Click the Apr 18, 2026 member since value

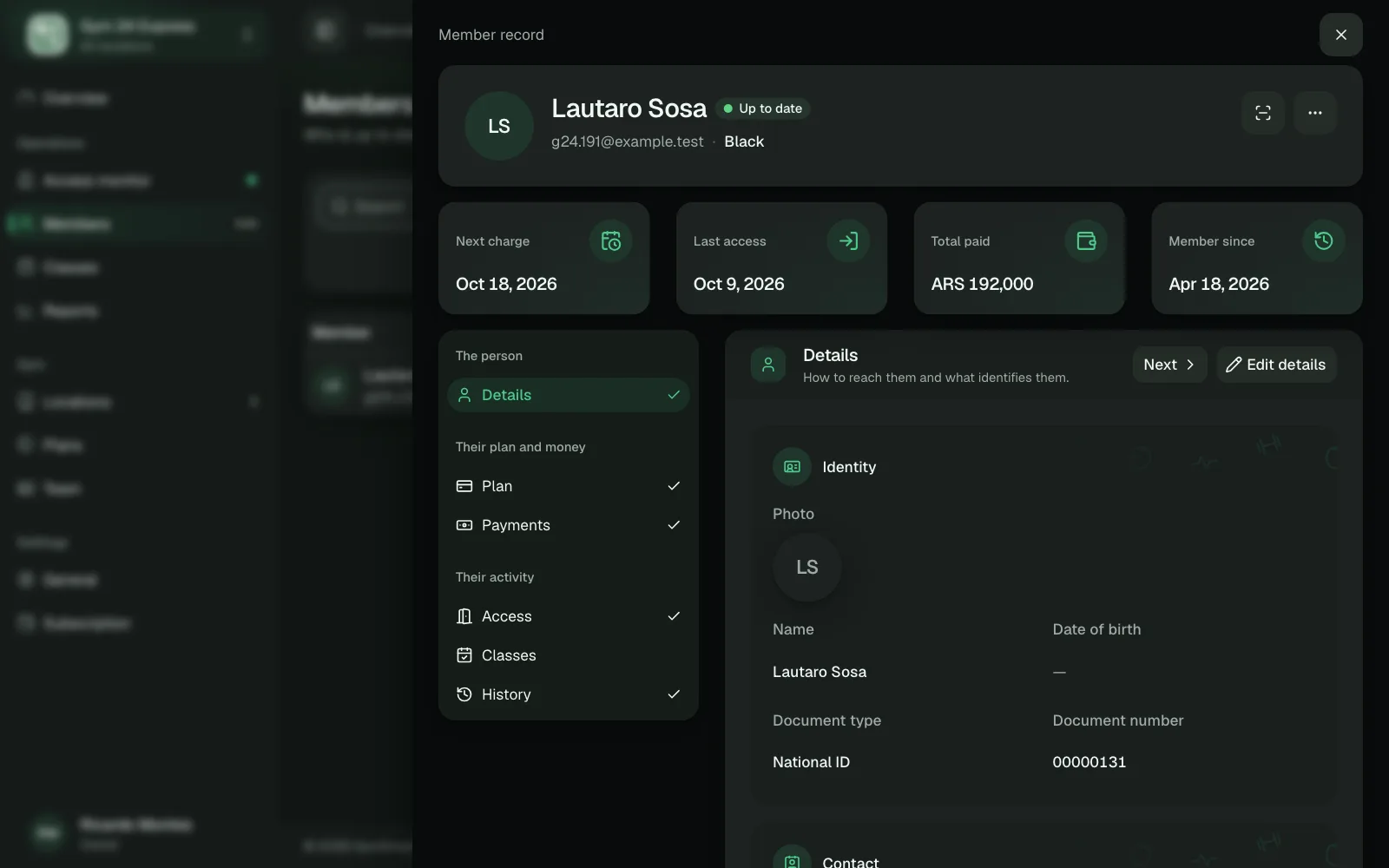click(x=1219, y=284)
